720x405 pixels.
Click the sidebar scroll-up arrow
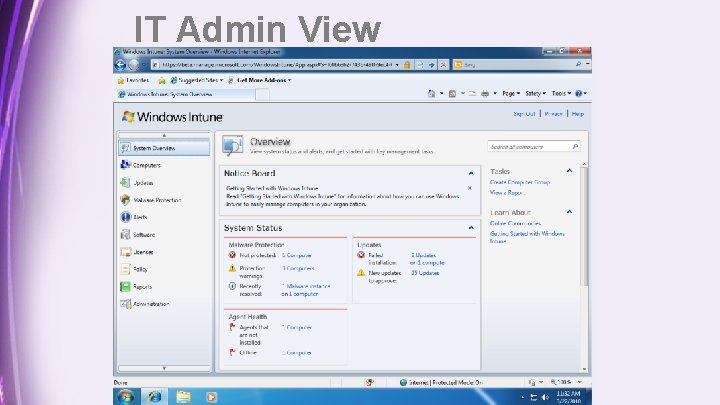point(164,135)
